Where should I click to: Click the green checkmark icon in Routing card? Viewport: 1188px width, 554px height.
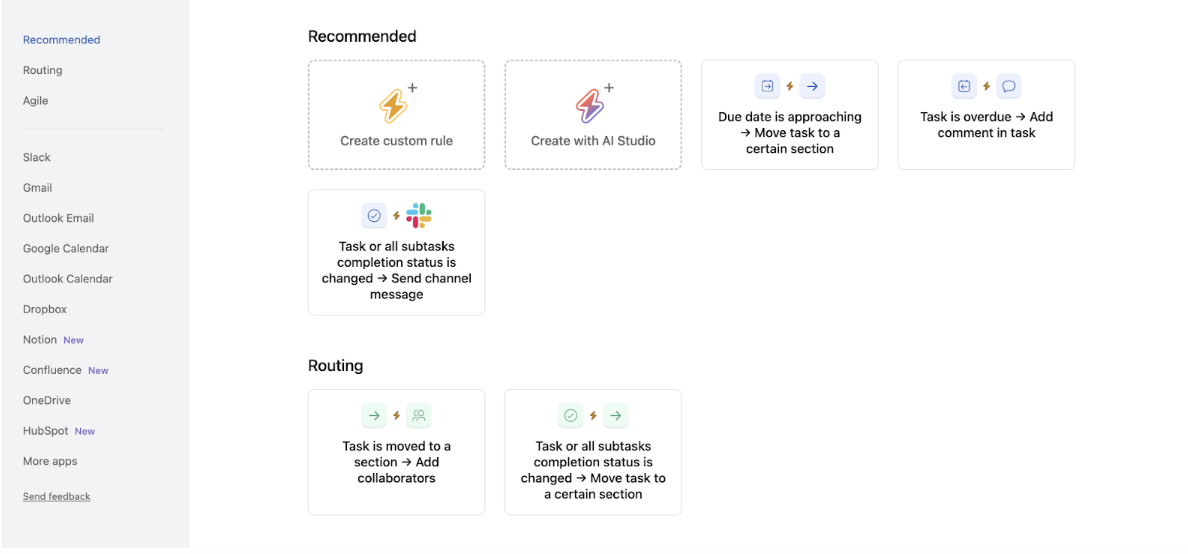coord(571,415)
